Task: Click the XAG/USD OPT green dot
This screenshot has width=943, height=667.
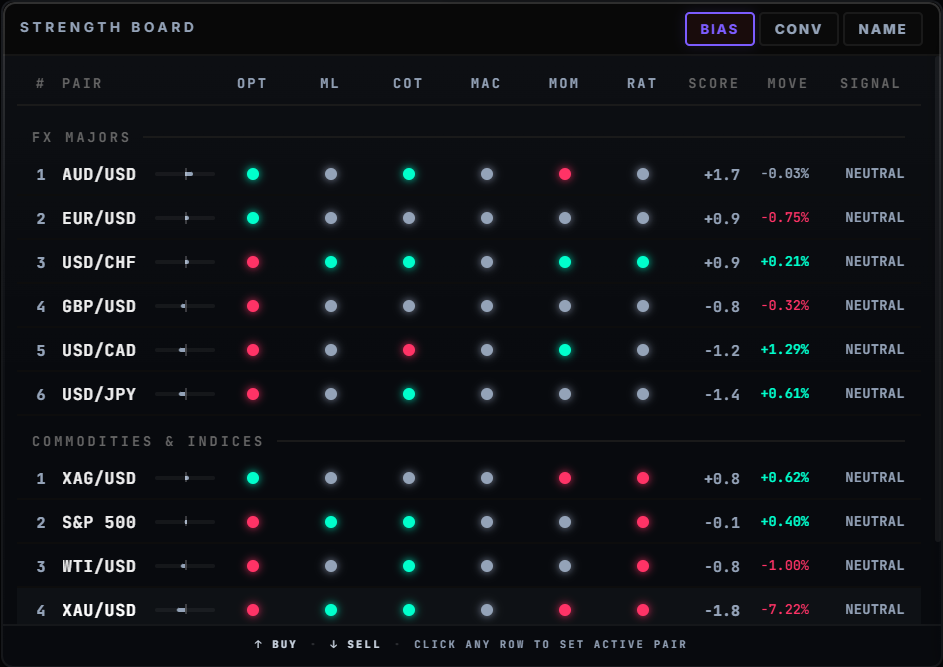Action: click(x=253, y=478)
